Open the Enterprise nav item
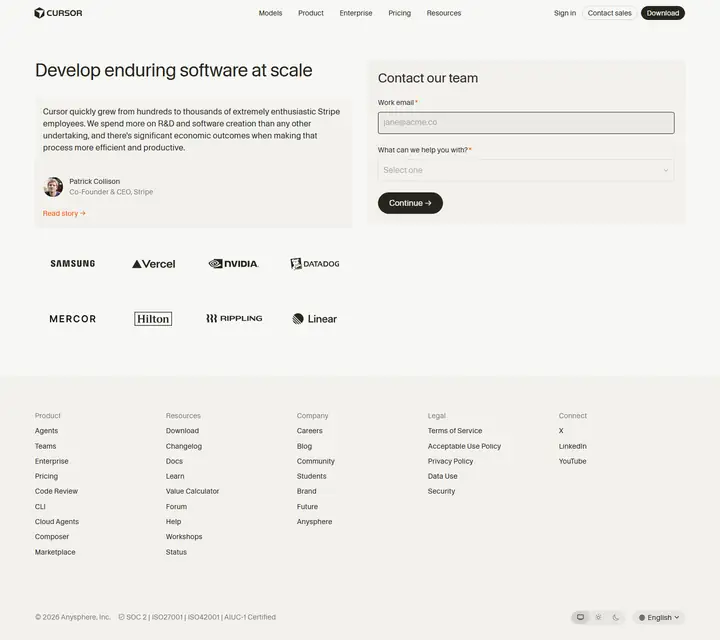The height and width of the screenshot is (640, 720). tap(356, 13)
